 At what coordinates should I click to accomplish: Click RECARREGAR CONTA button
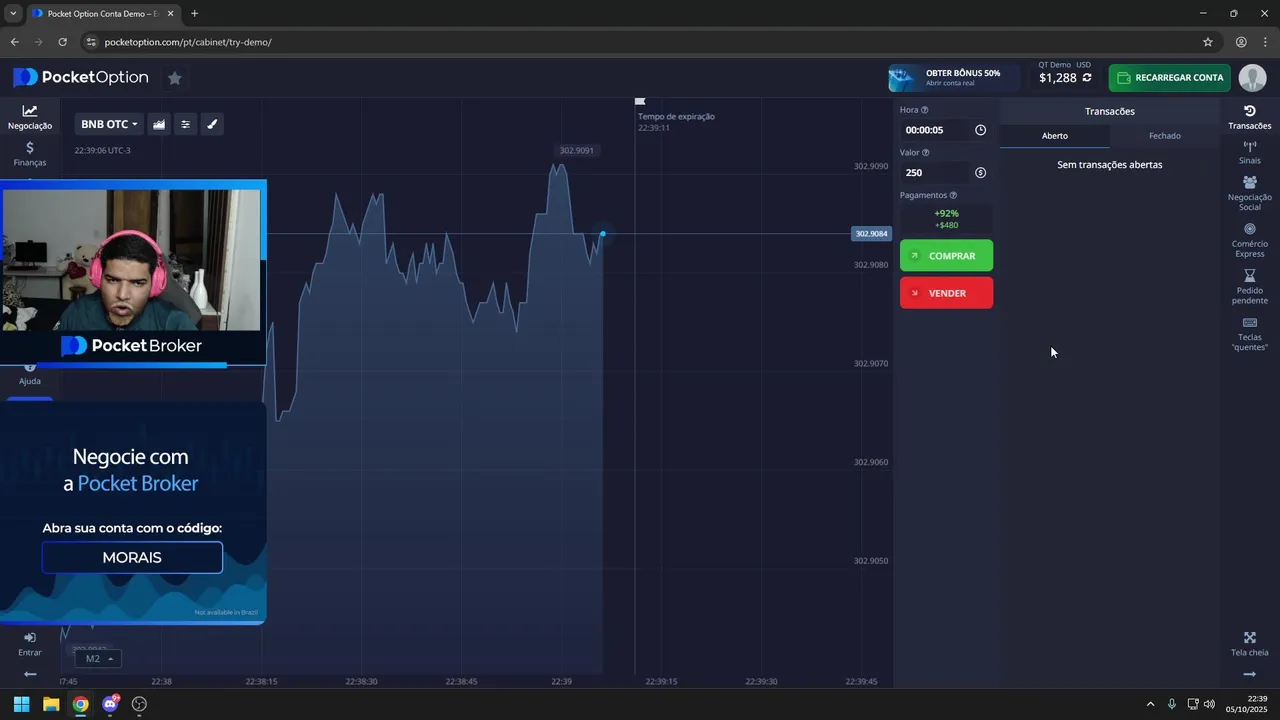coord(1169,77)
